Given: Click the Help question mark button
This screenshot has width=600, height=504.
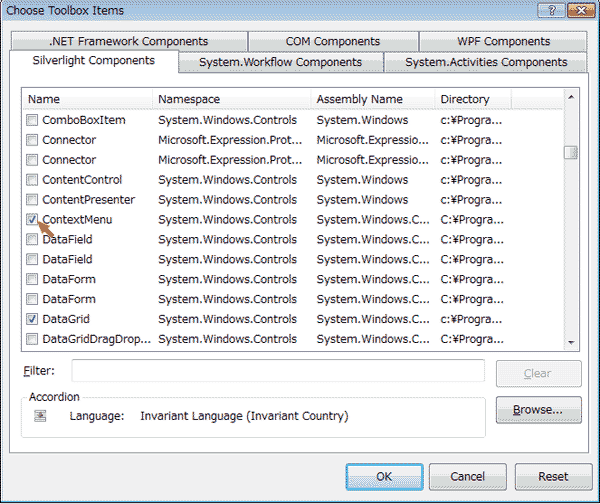Looking at the screenshot, I should [551, 10].
